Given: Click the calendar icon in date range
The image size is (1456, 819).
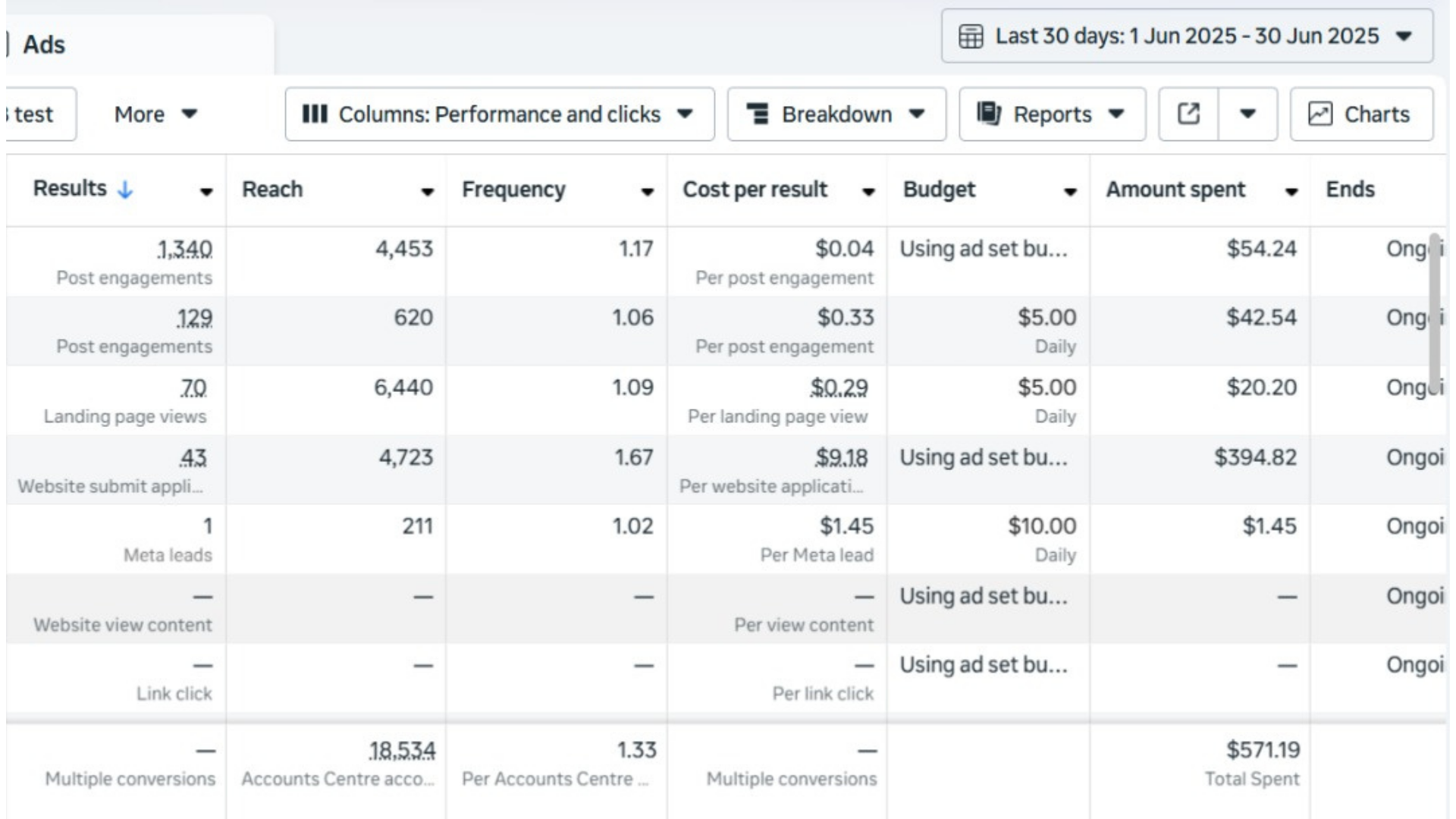Looking at the screenshot, I should click(971, 36).
